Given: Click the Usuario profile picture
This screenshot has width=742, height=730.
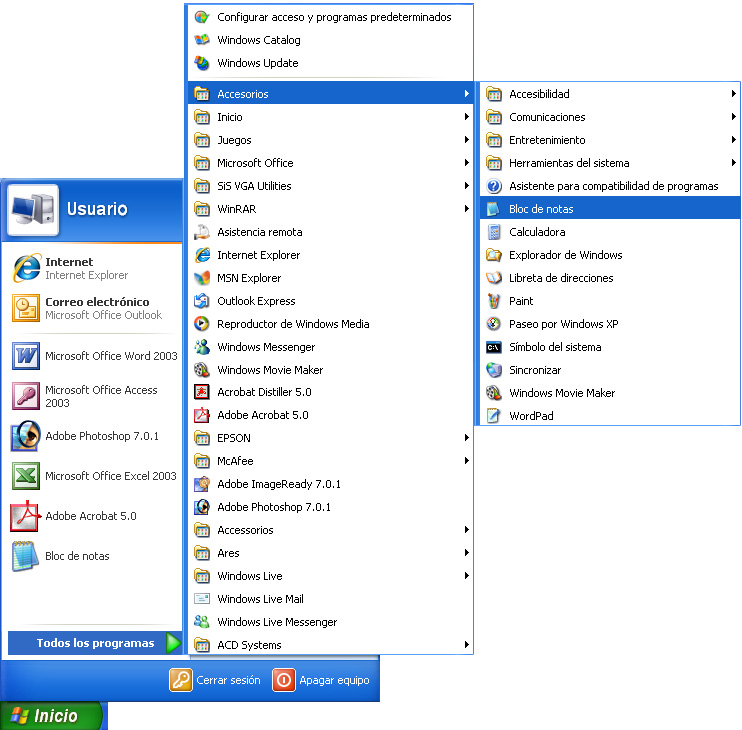Looking at the screenshot, I should tap(33, 209).
